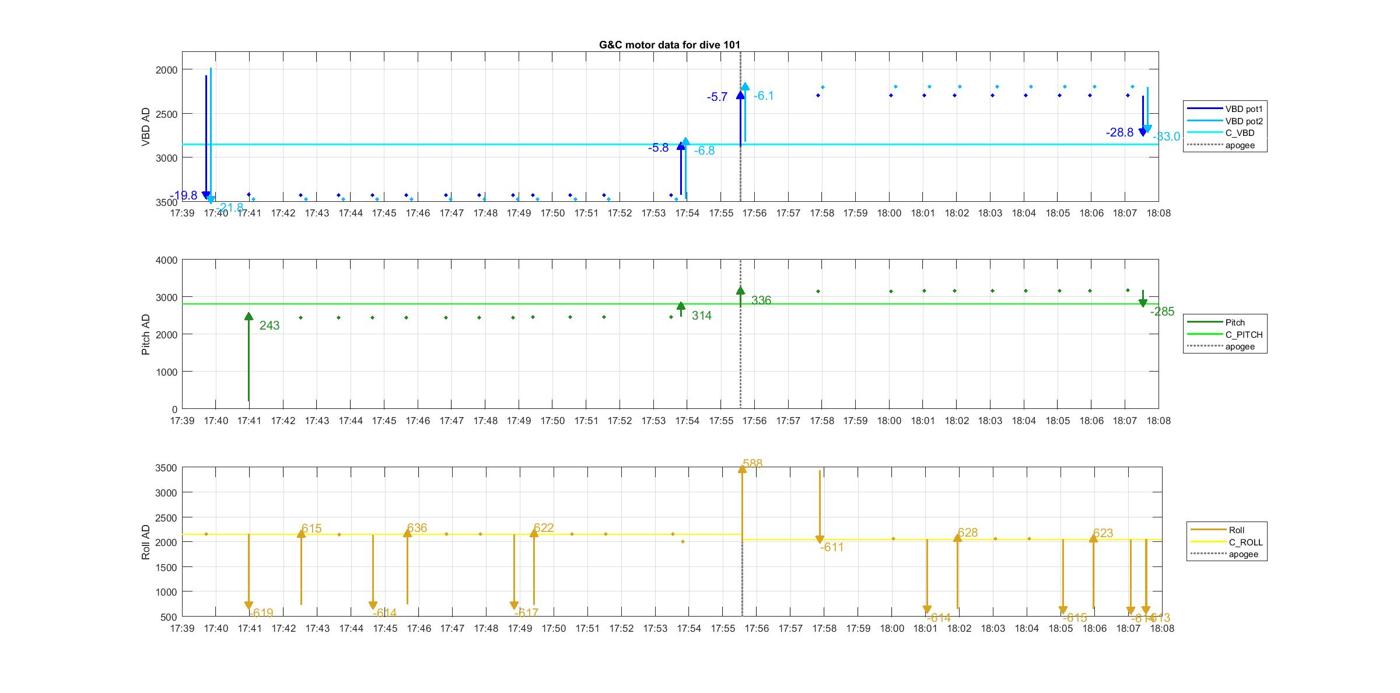Click the "Roll AD" y-axis label
Image resolution: width=1400 pixels, height=693 pixels.
[146, 541]
